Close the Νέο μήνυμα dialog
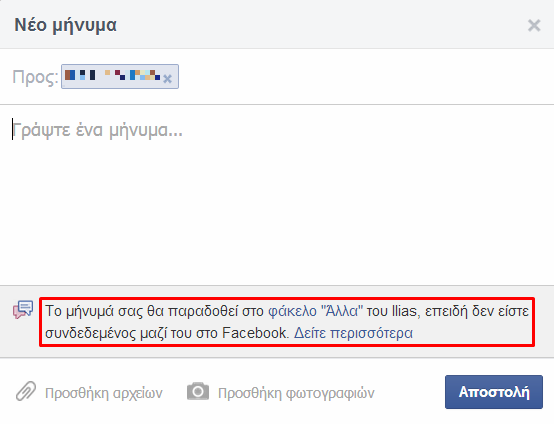554x424 pixels. [x=534, y=25]
